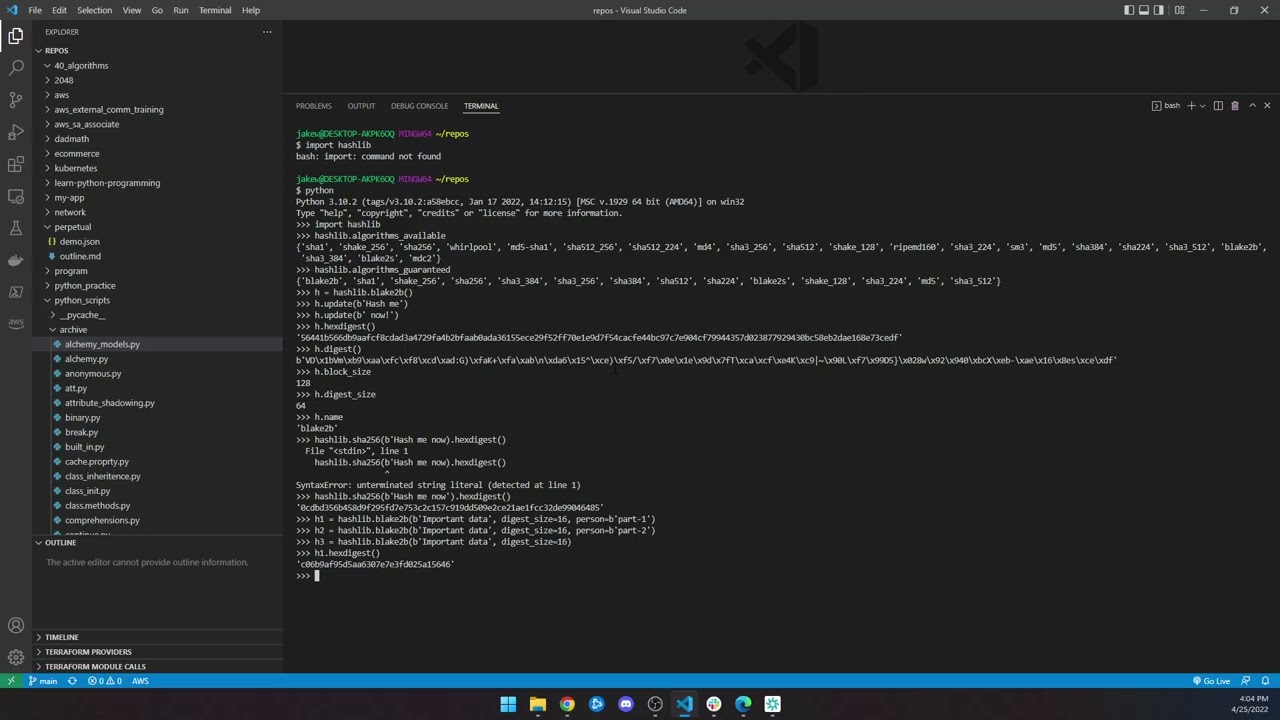This screenshot has height=720, width=1280.
Task: Click the feedback icon in status bar
Action: 1247,681
